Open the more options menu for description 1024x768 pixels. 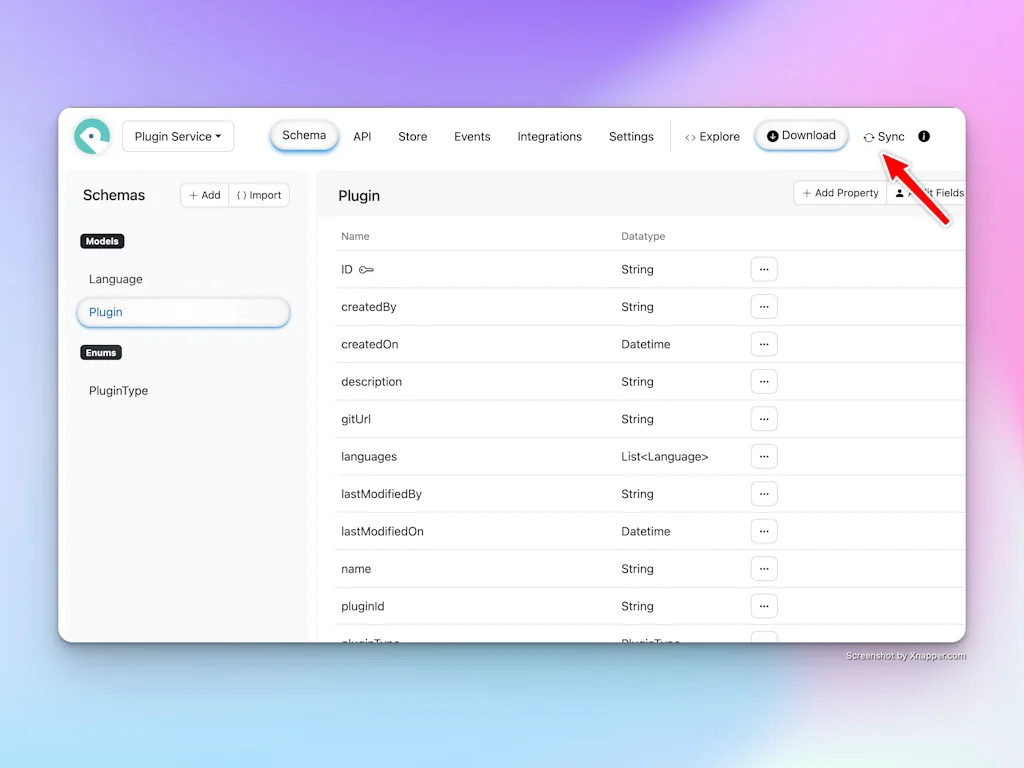[x=764, y=381]
